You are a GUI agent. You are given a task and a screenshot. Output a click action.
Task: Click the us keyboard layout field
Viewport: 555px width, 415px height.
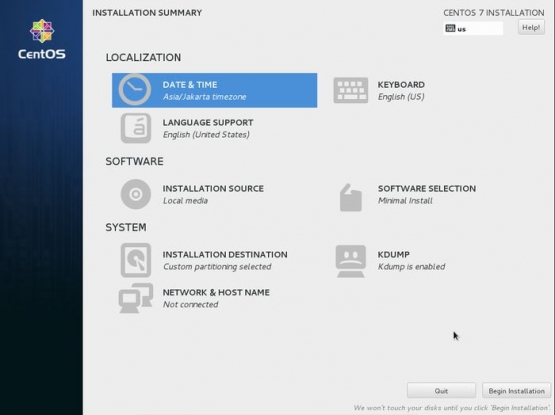click(473, 28)
